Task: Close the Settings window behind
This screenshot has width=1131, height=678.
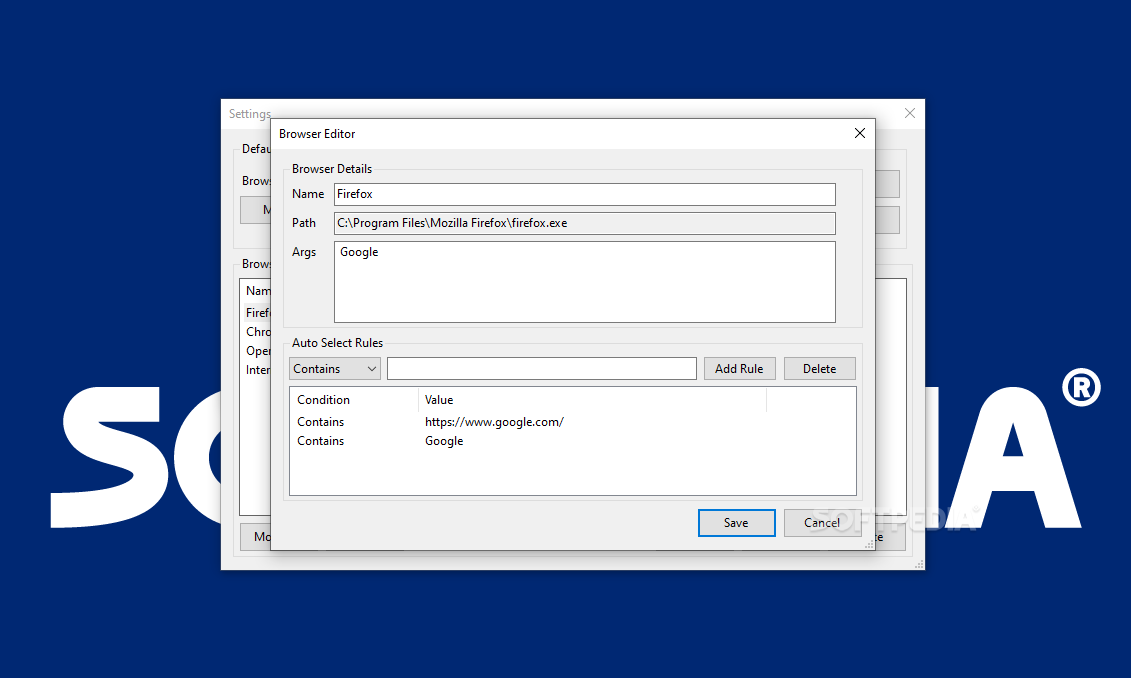Action: 910,113
